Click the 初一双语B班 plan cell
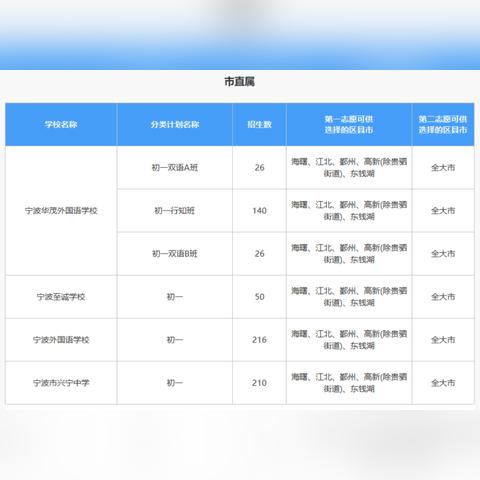Image resolution: width=480 pixels, height=480 pixels. pyautogui.click(x=175, y=254)
